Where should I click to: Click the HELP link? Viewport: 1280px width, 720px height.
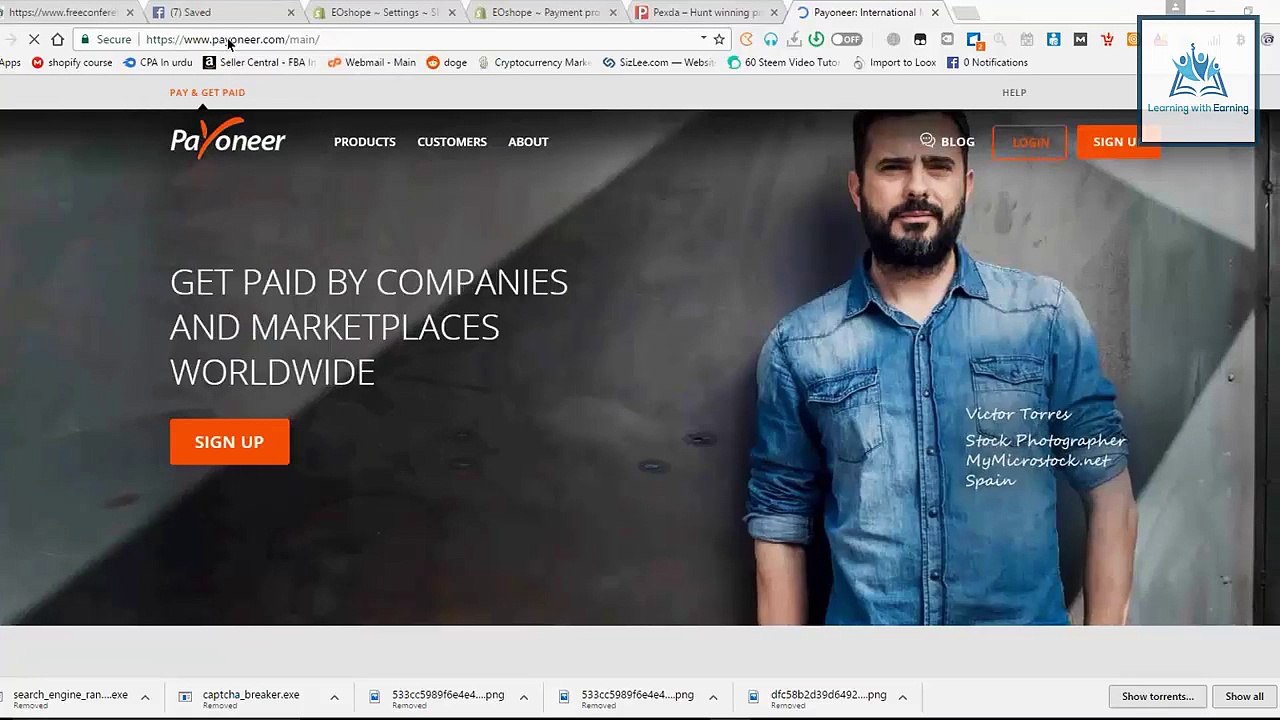(x=1014, y=93)
